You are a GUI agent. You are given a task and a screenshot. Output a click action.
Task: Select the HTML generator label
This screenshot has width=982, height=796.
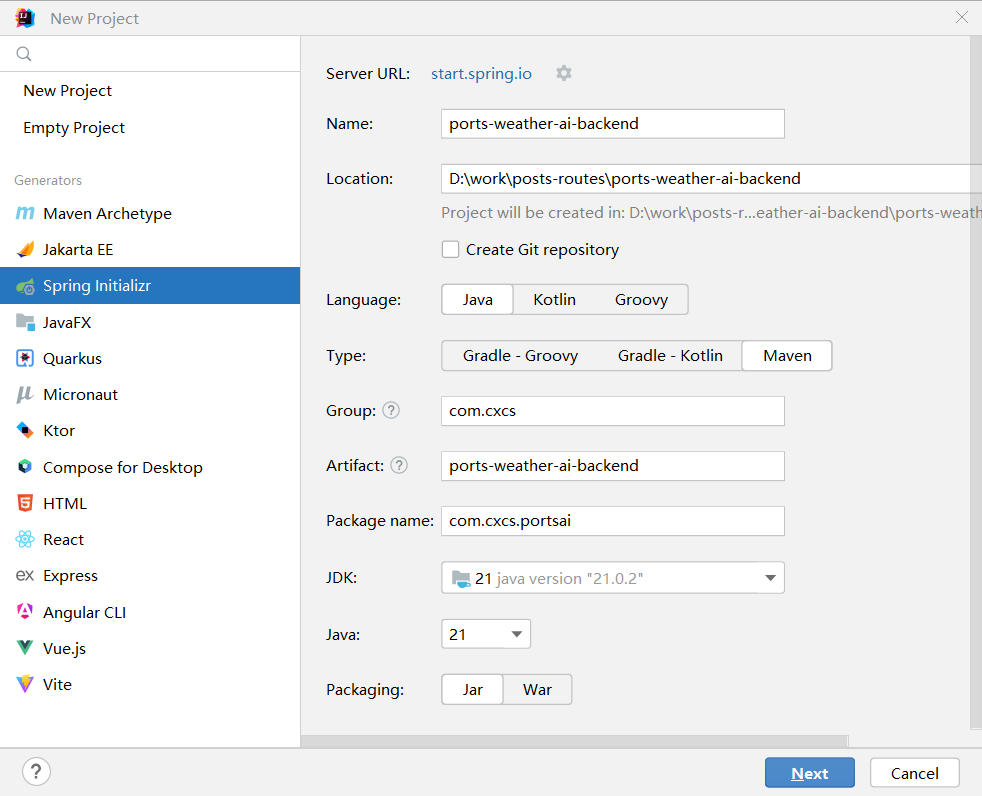[65, 504]
